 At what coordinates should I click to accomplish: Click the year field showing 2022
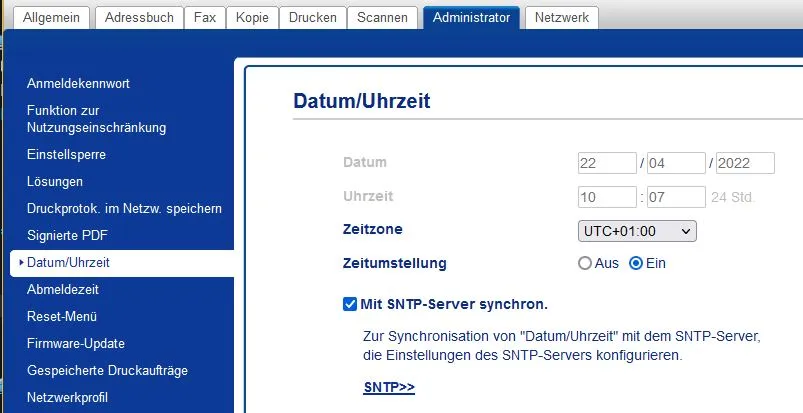(745, 163)
